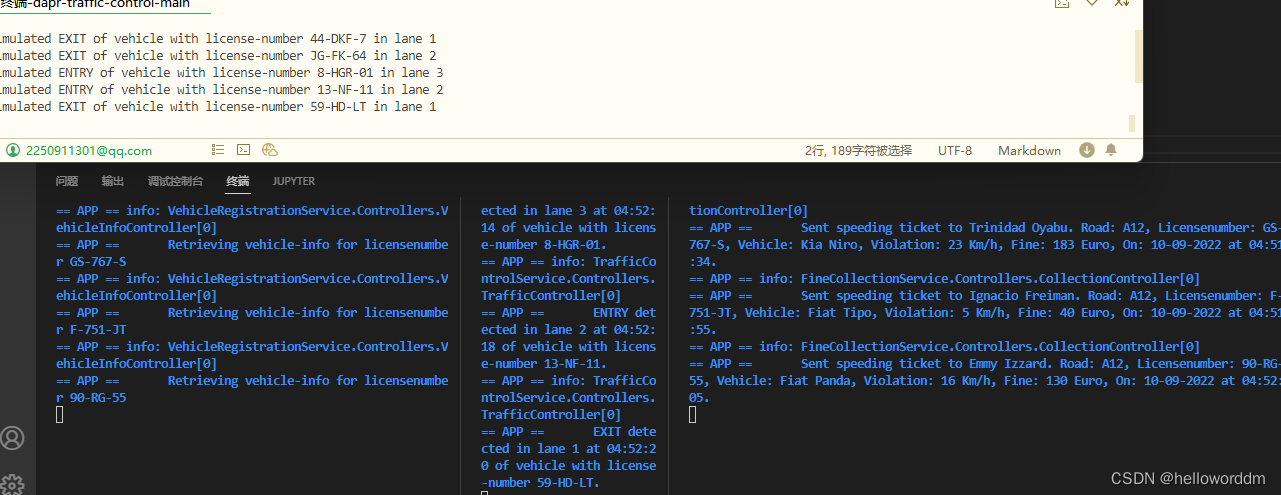Select the 终端 panel tab

tap(238, 181)
